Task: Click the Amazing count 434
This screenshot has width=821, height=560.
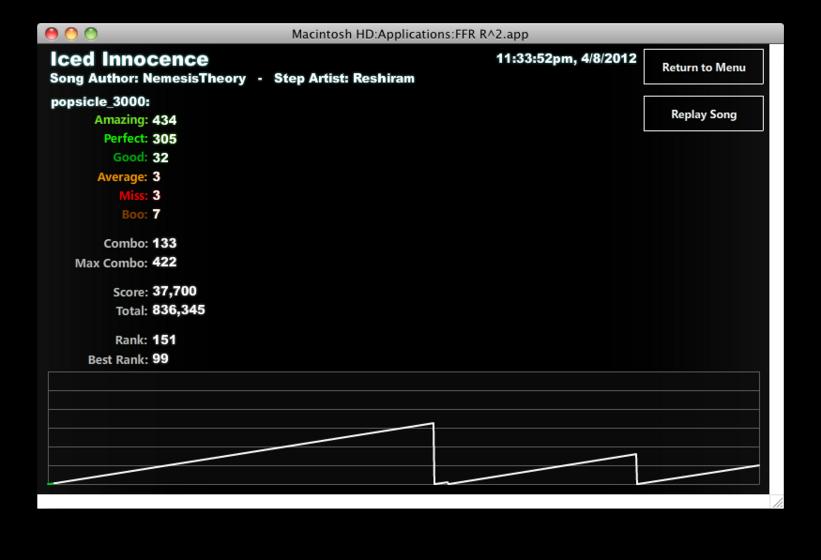Action: coord(164,120)
